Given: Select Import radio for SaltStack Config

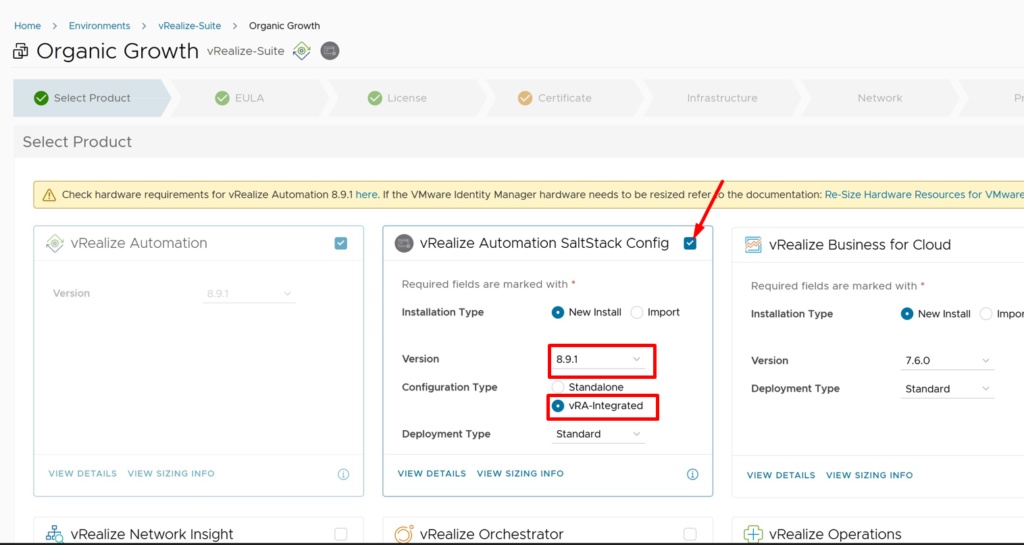Looking at the screenshot, I should [x=637, y=313].
